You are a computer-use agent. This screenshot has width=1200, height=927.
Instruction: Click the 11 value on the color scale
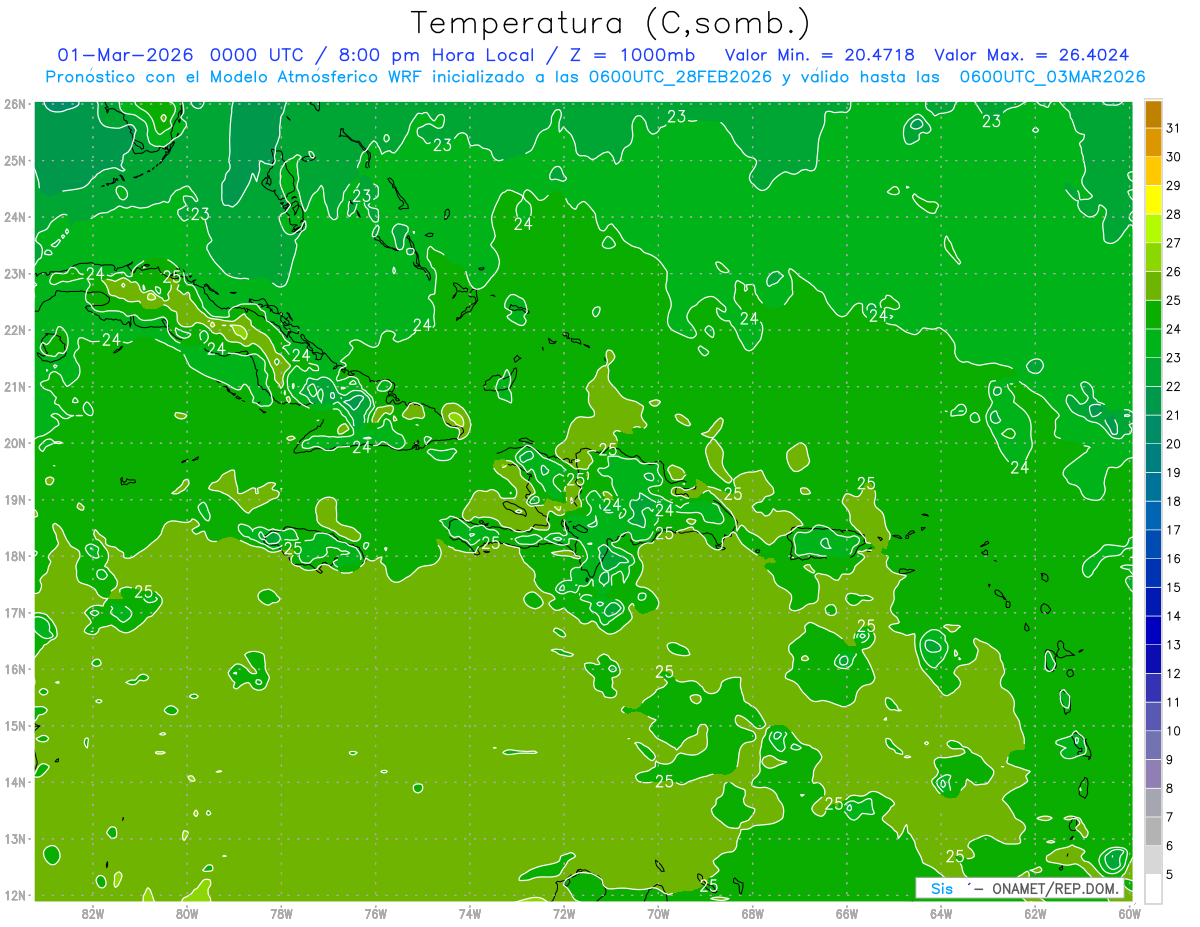tap(1173, 702)
